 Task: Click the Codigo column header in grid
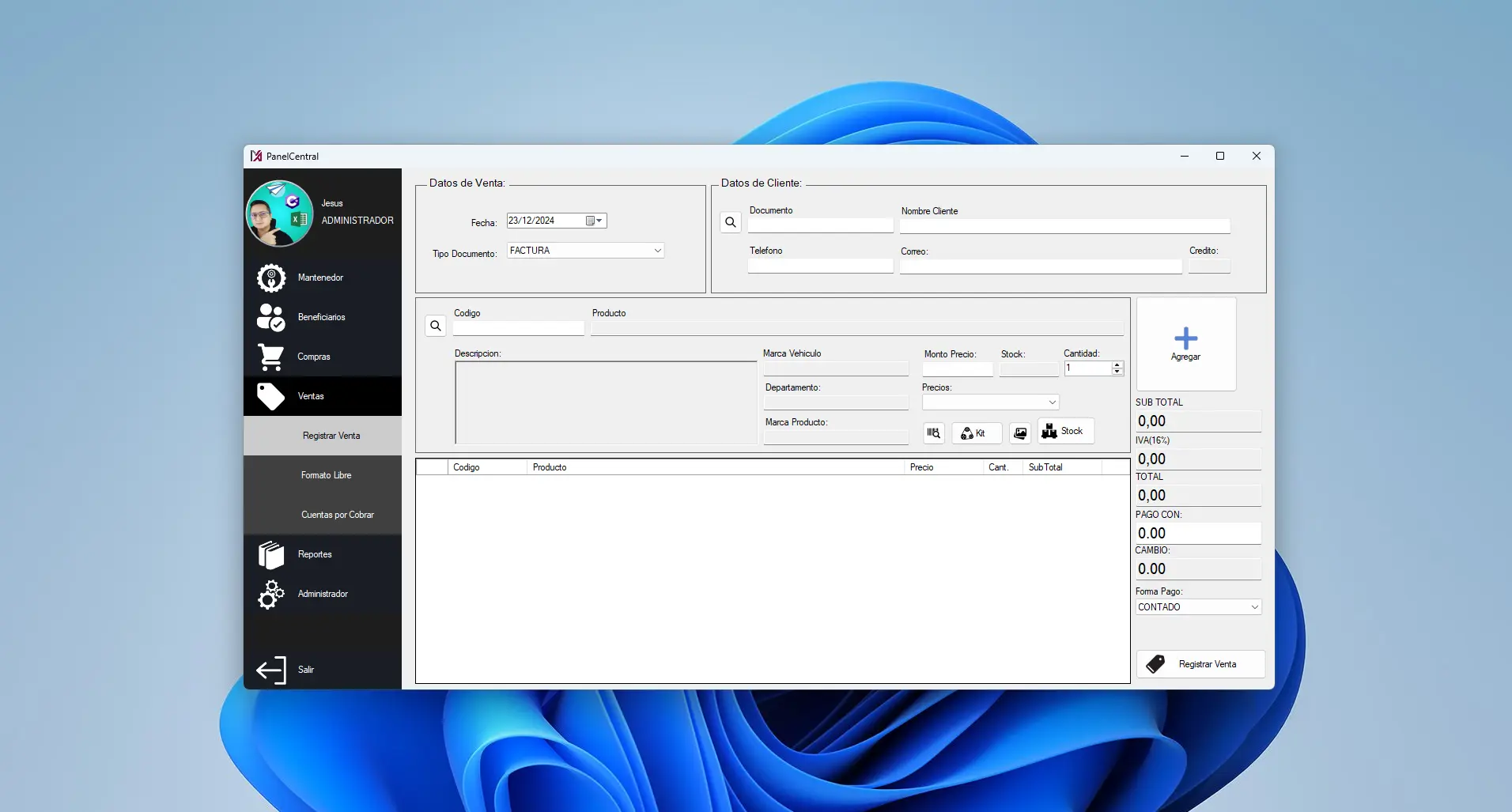tap(487, 467)
